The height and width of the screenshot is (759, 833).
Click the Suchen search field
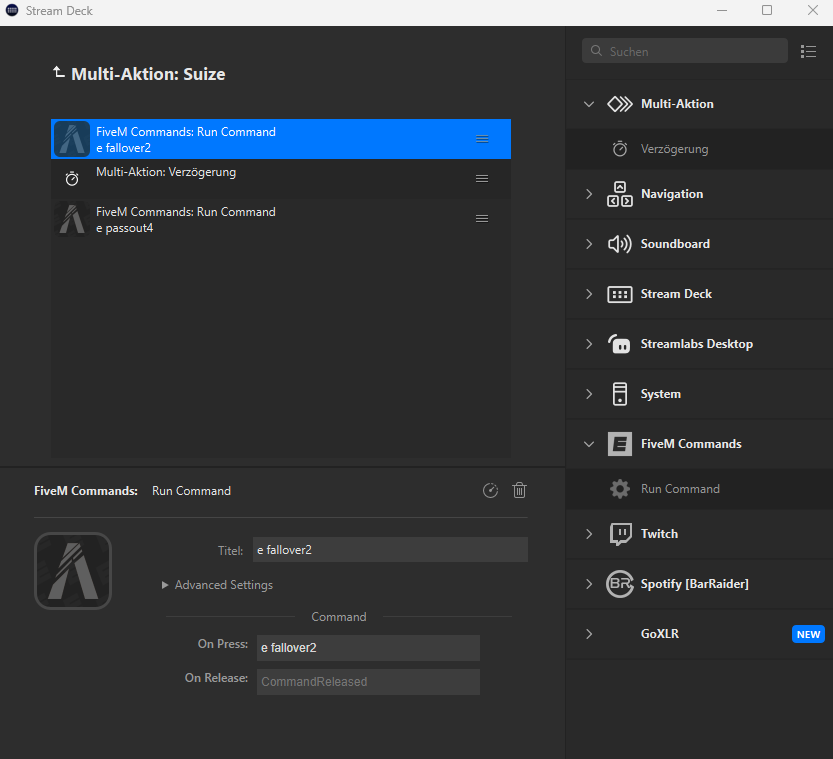[x=690, y=51]
